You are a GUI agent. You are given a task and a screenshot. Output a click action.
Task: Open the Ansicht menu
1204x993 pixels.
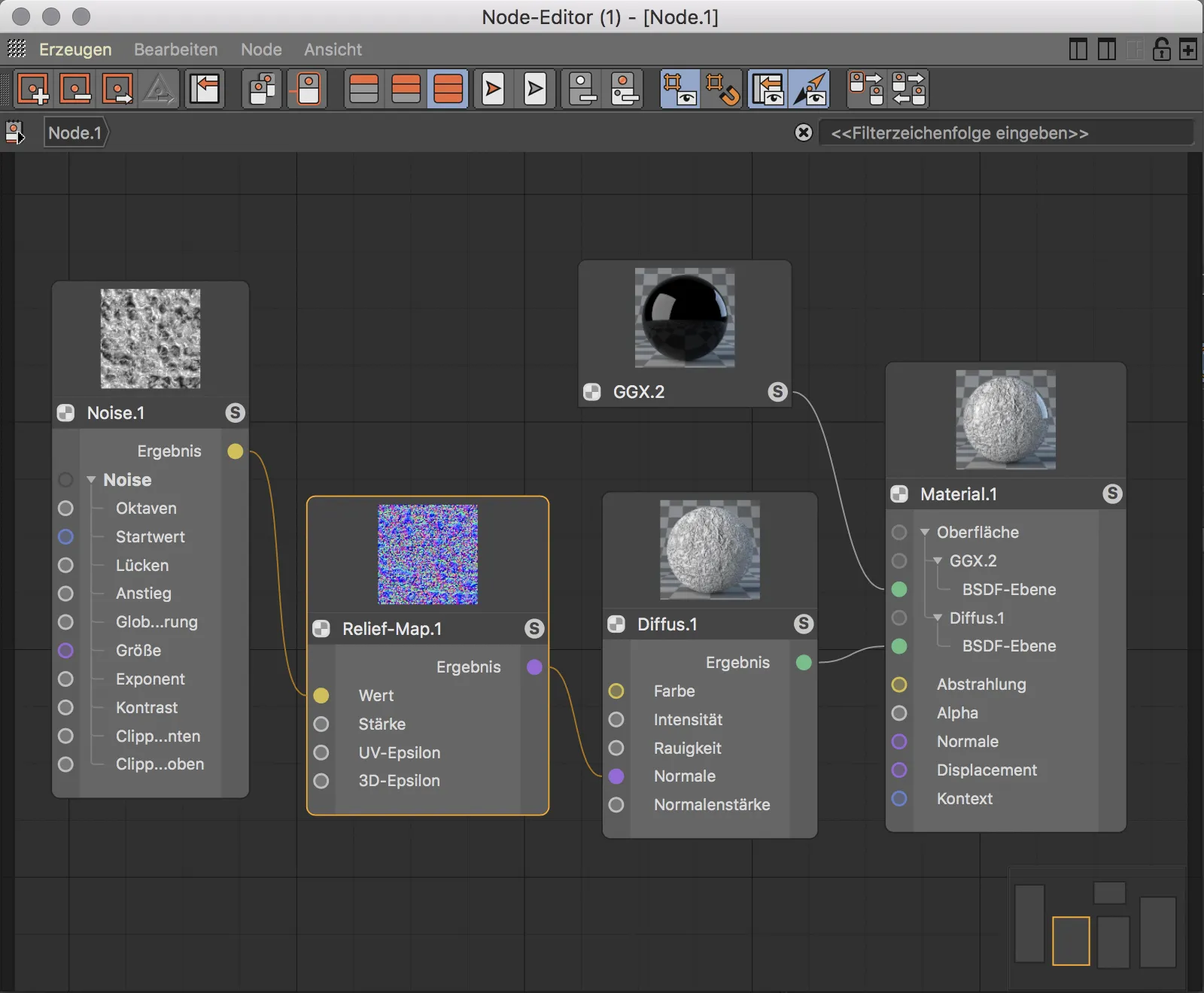333,50
